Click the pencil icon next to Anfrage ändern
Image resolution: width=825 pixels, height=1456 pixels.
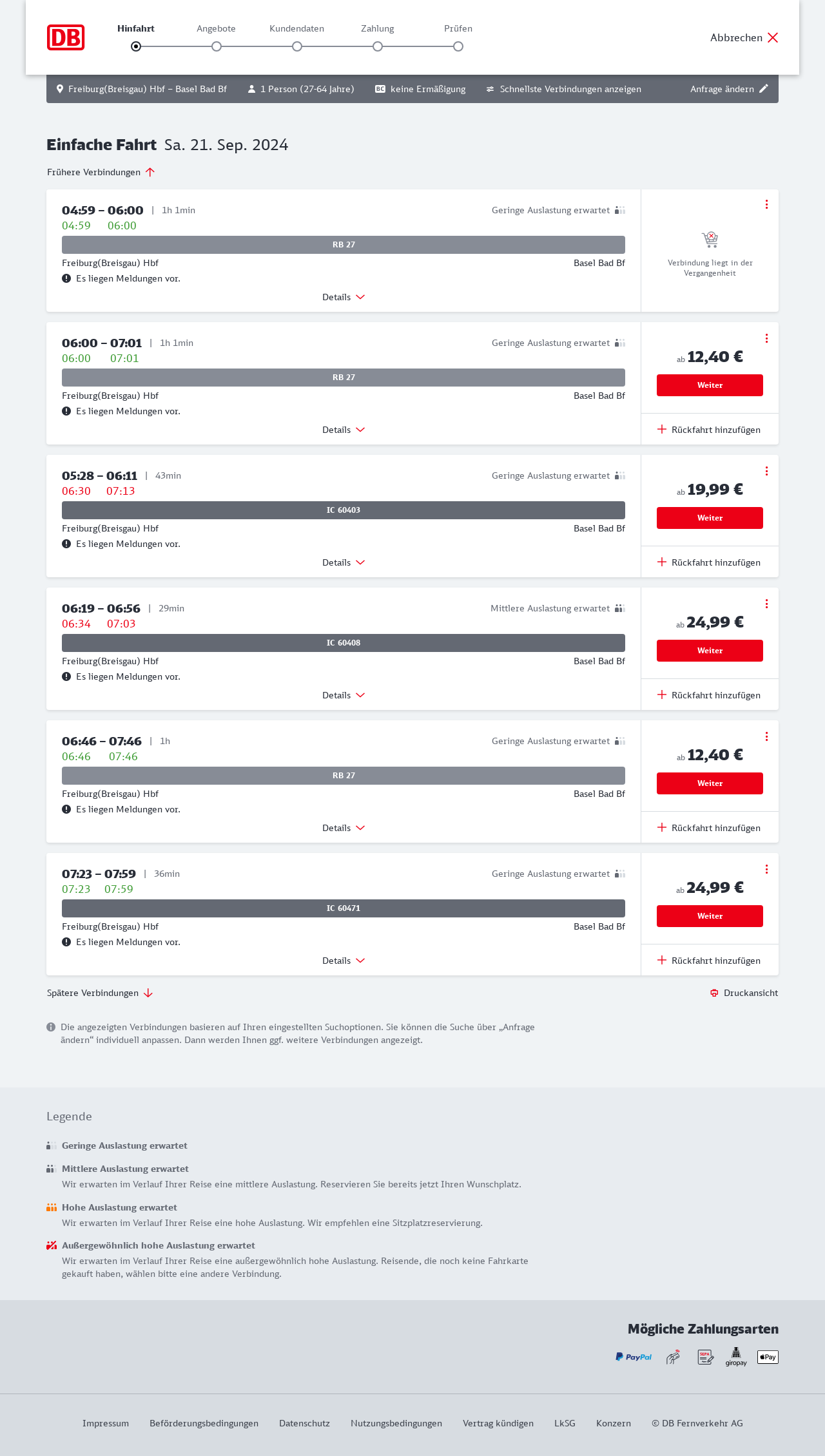point(764,89)
